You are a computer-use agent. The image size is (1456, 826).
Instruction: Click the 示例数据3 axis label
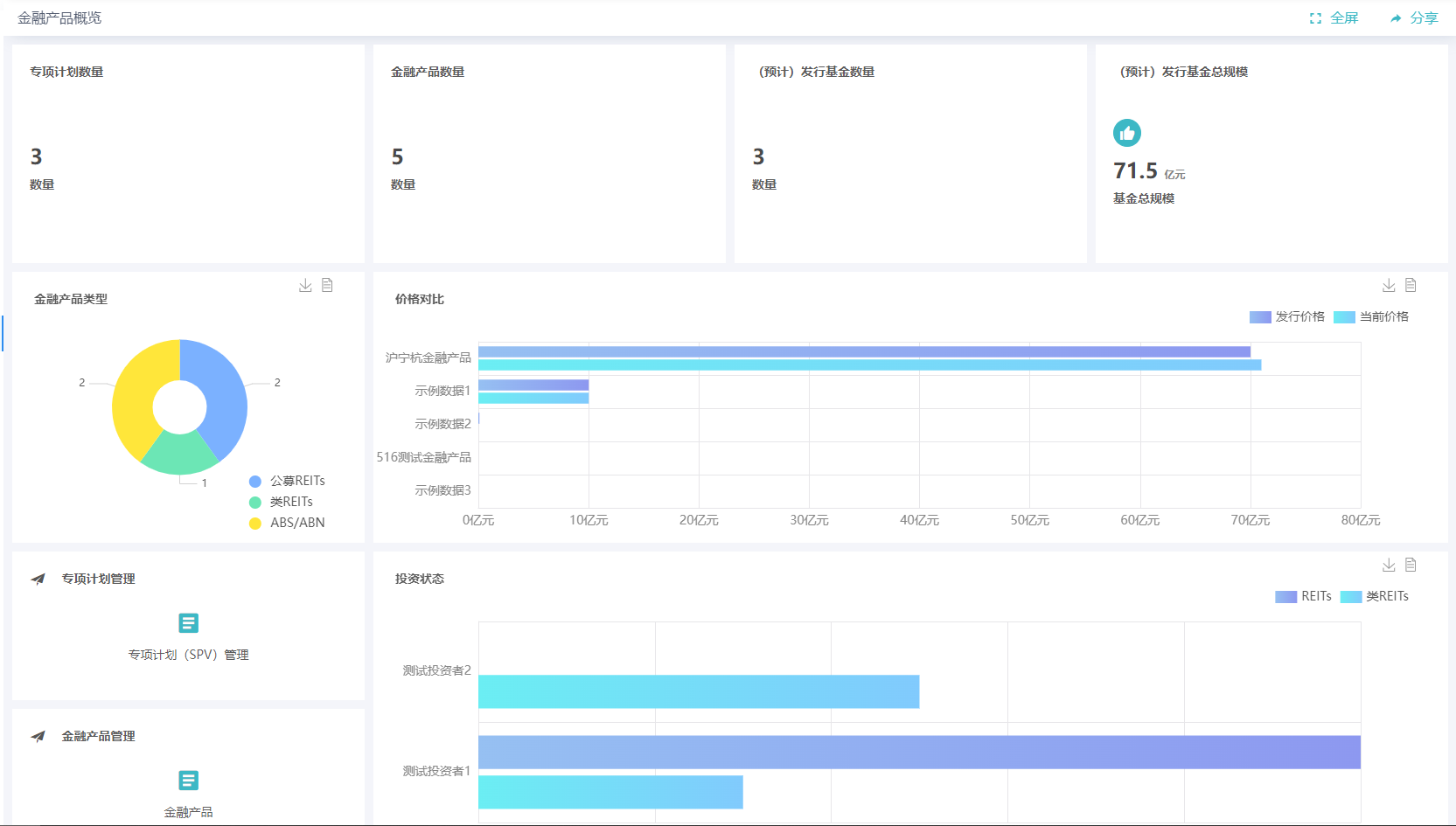[x=442, y=490]
